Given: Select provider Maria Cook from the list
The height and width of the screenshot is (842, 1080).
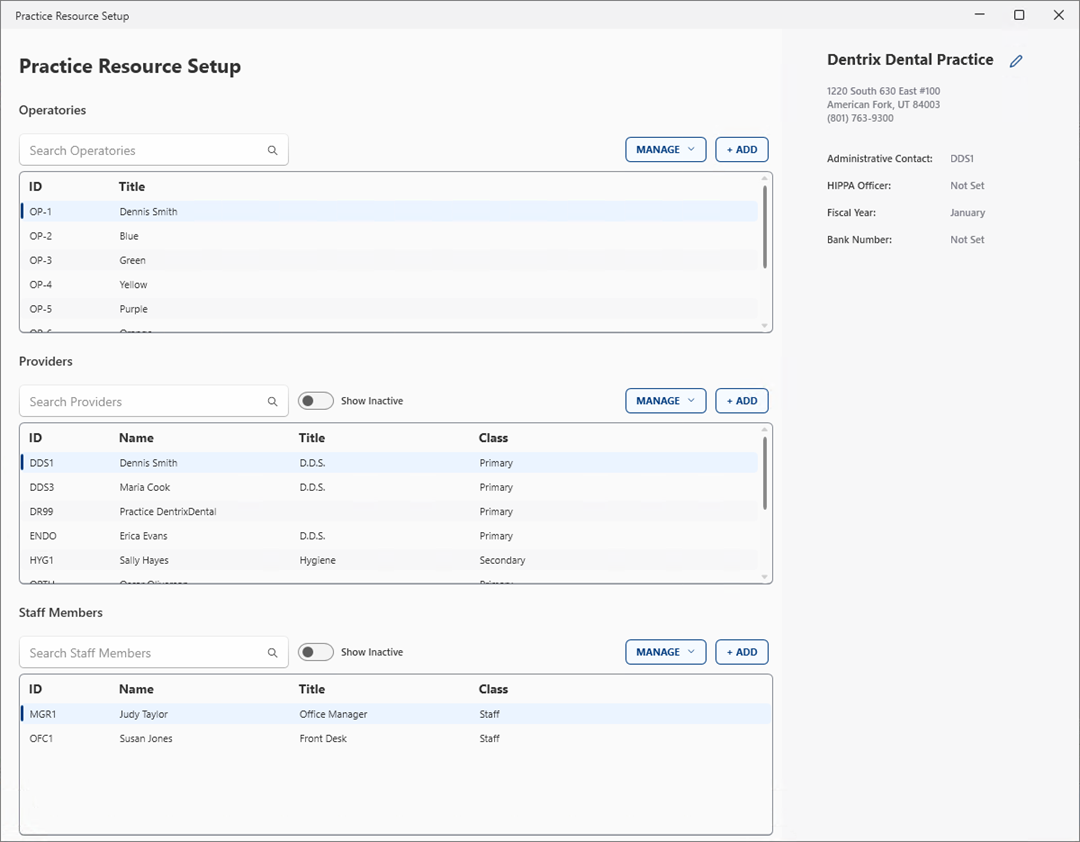Looking at the screenshot, I should (147, 487).
